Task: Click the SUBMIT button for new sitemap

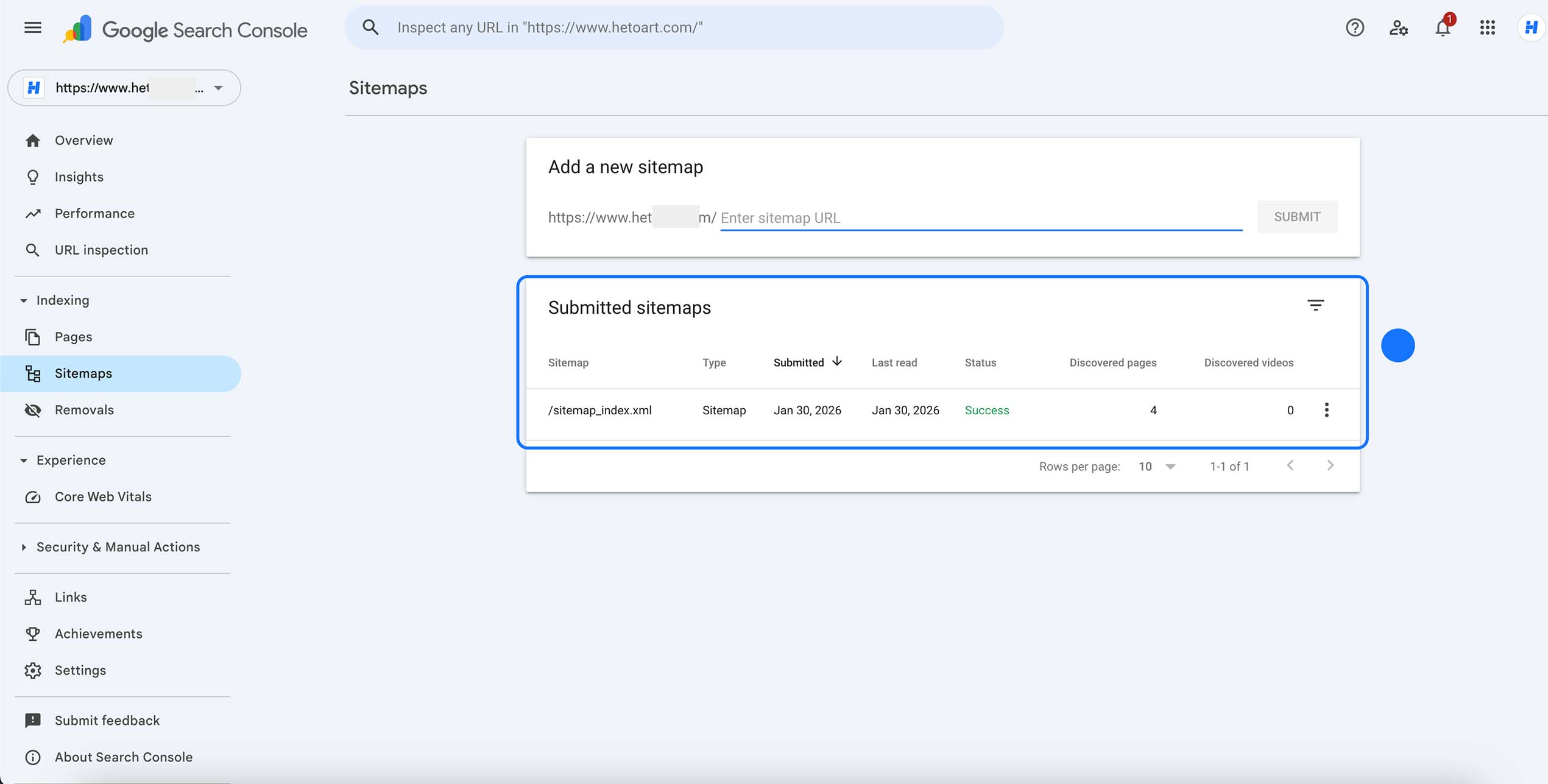Action: pyautogui.click(x=1297, y=216)
